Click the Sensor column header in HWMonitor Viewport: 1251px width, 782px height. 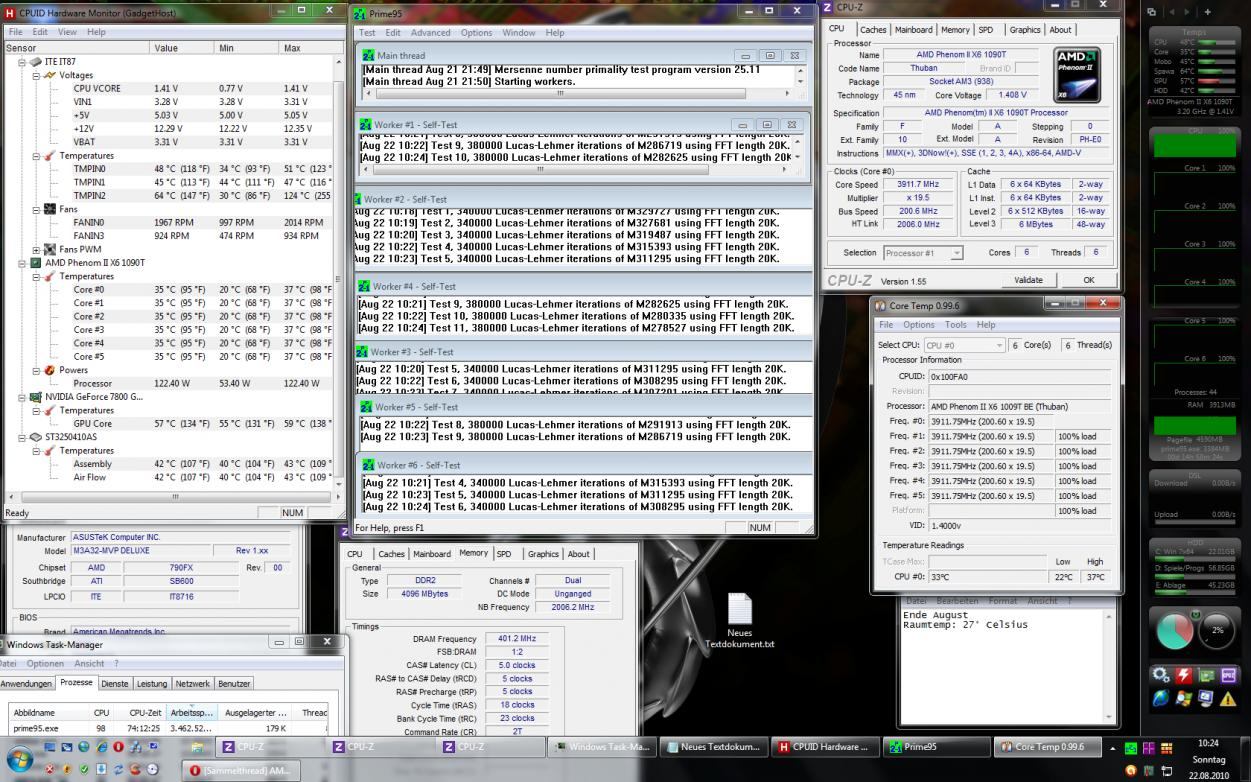coord(77,48)
